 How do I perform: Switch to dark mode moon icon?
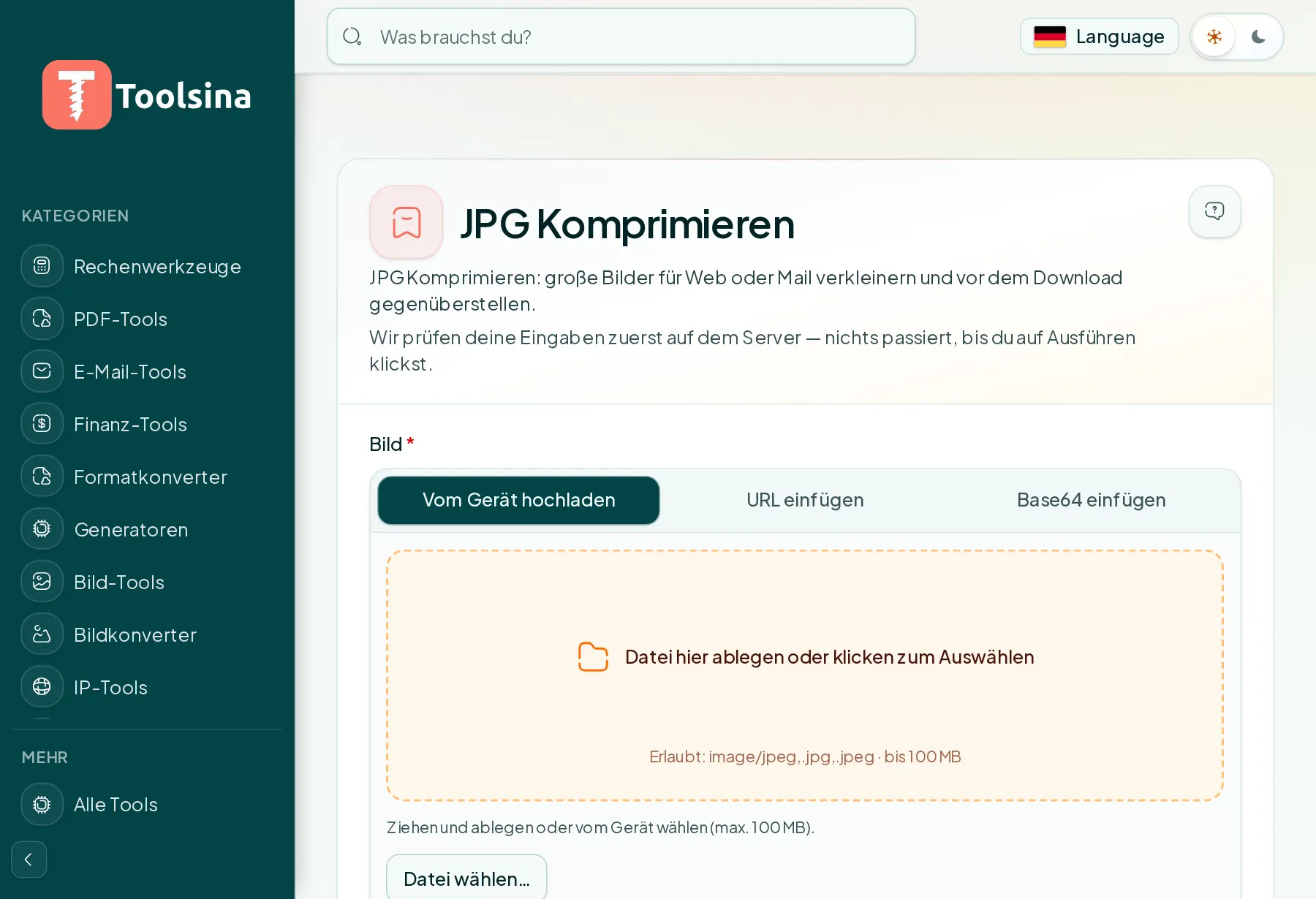[1258, 37]
